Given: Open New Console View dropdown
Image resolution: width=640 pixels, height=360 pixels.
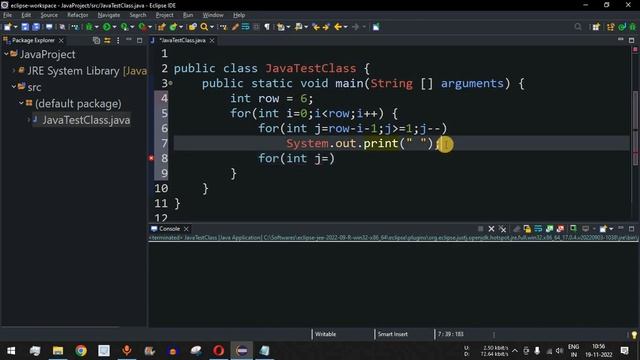Looking at the screenshot, I should tap(611, 229).
